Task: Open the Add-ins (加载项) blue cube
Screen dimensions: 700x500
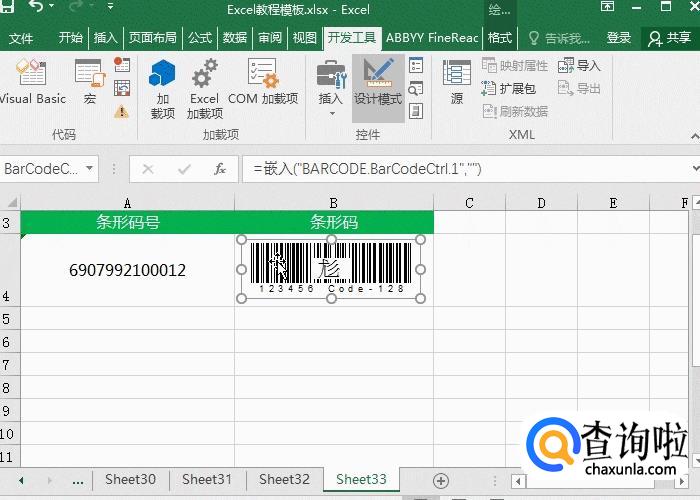Action: [162, 88]
